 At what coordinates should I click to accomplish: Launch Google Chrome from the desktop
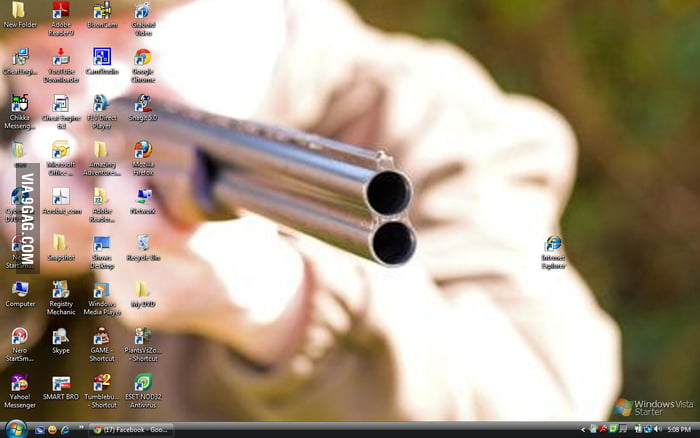(x=143, y=57)
